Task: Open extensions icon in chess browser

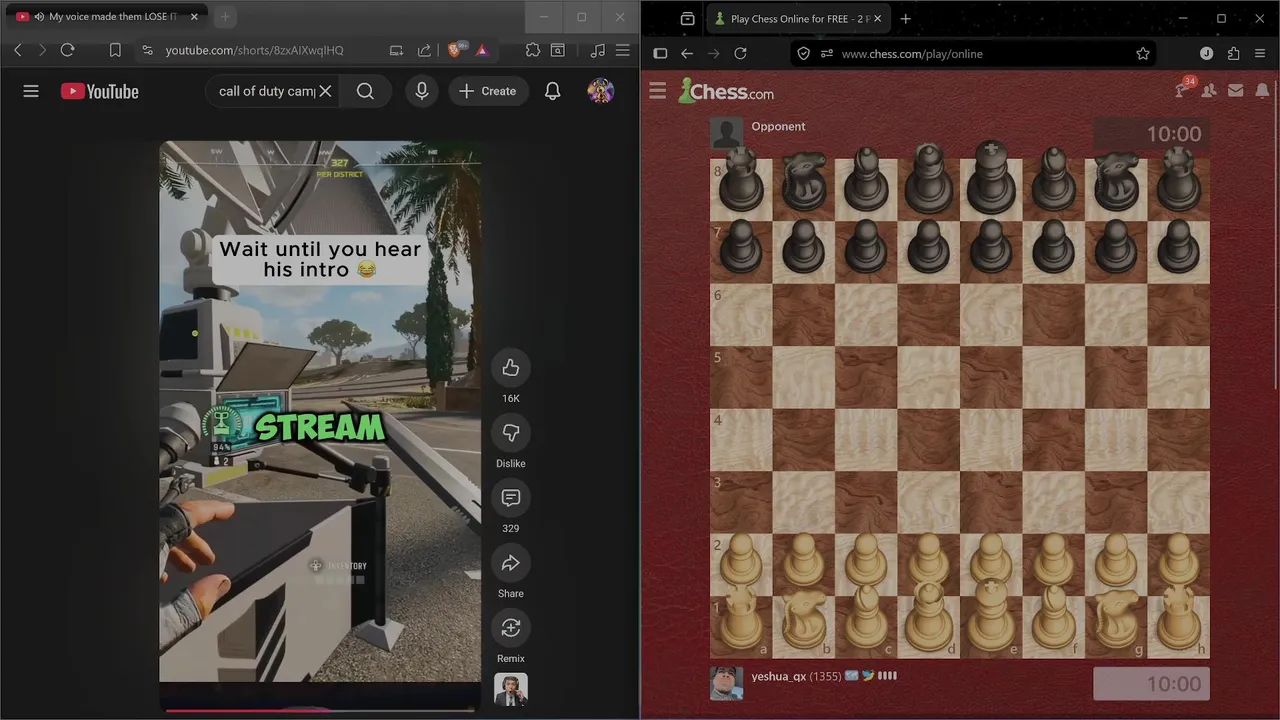Action: tap(1233, 53)
